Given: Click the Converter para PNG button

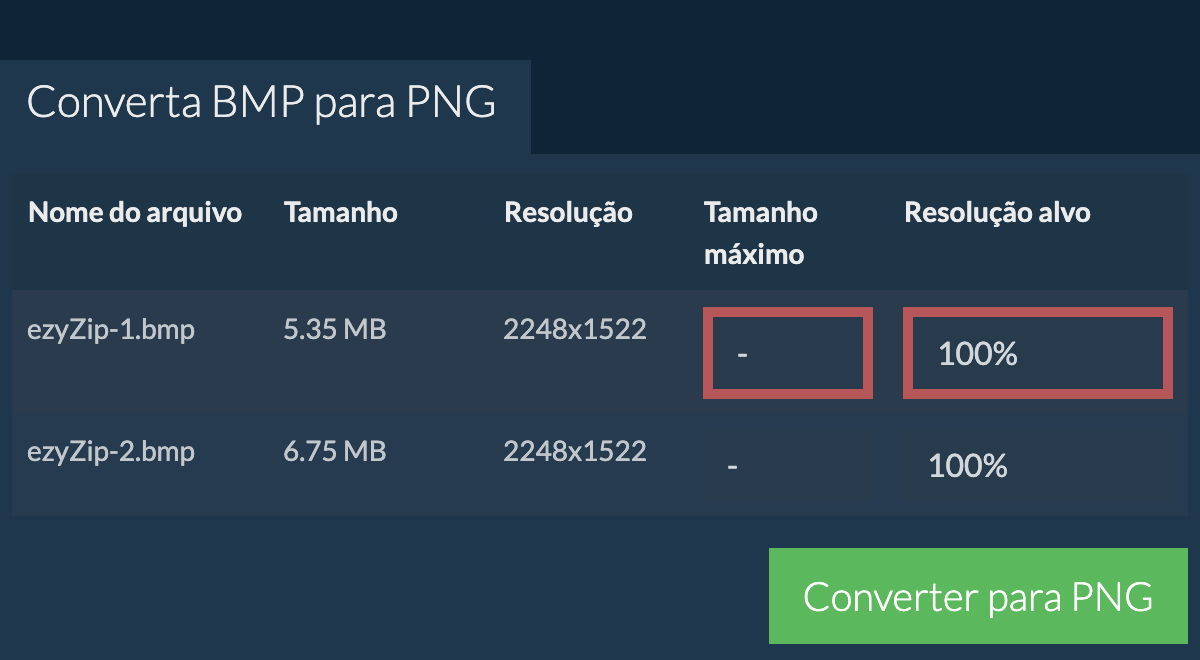Looking at the screenshot, I should [977, 595].
